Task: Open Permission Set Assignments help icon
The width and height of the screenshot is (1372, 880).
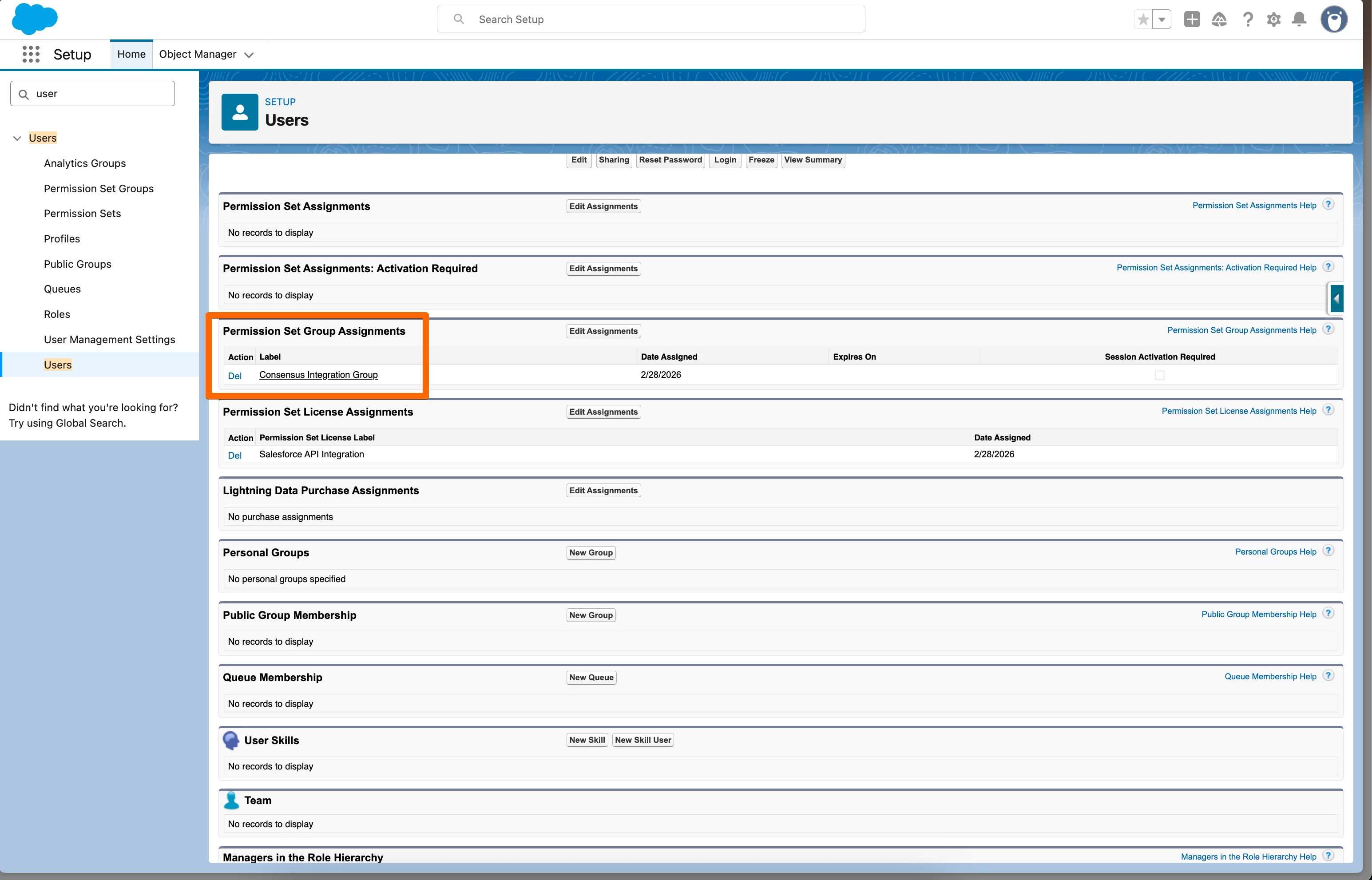Action: click(x=1328, y=205)
